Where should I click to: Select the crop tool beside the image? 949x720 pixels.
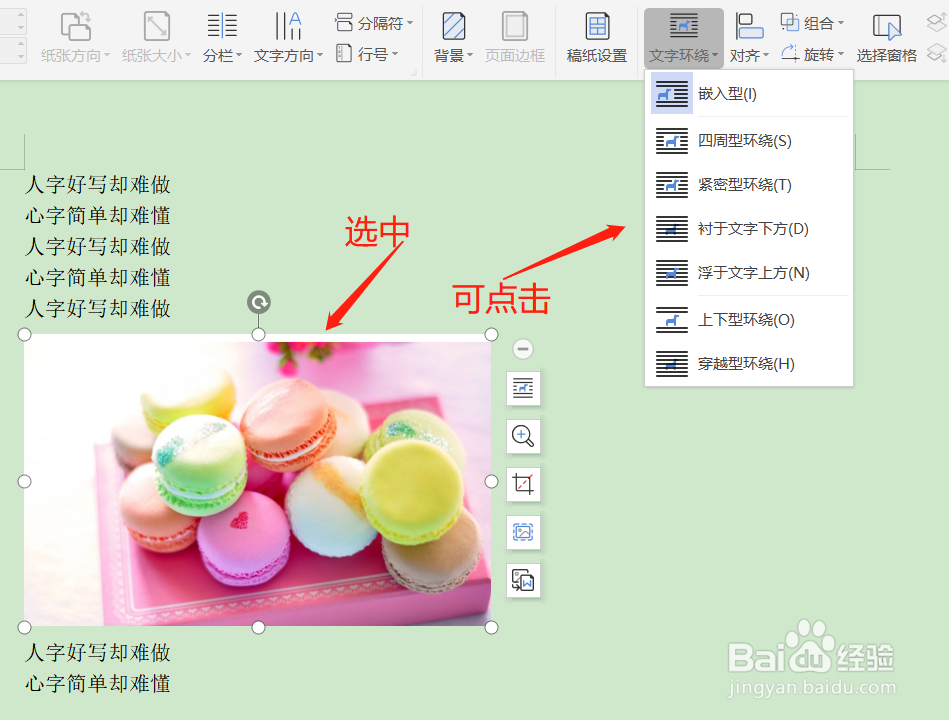tap(523, 484)
